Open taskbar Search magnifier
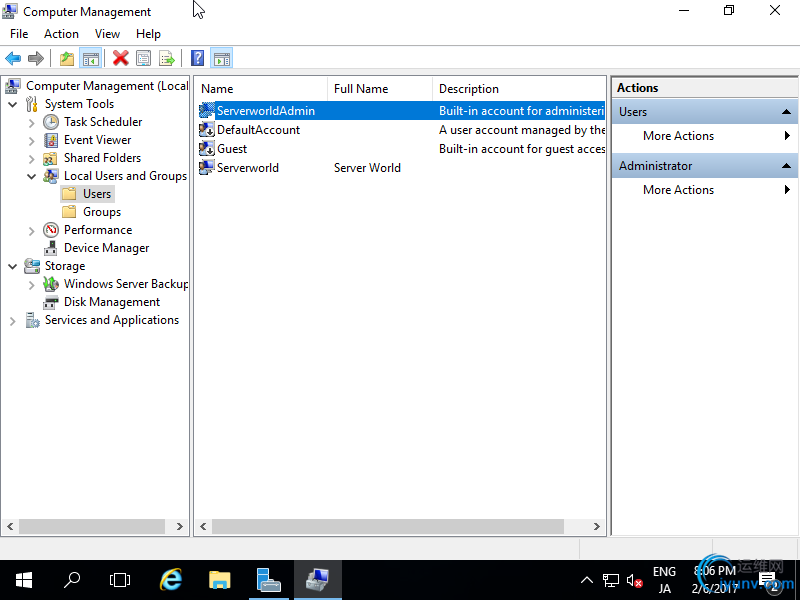Image resolution: width=800 pixels, height=600 pixels. (x=72, y=580)
